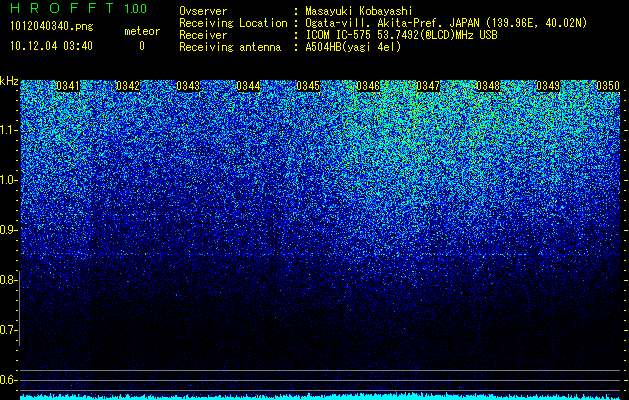Select the 0.9 kHz axis label
Viewport: 629px width, 400px height.
click(x=8, y=230)
